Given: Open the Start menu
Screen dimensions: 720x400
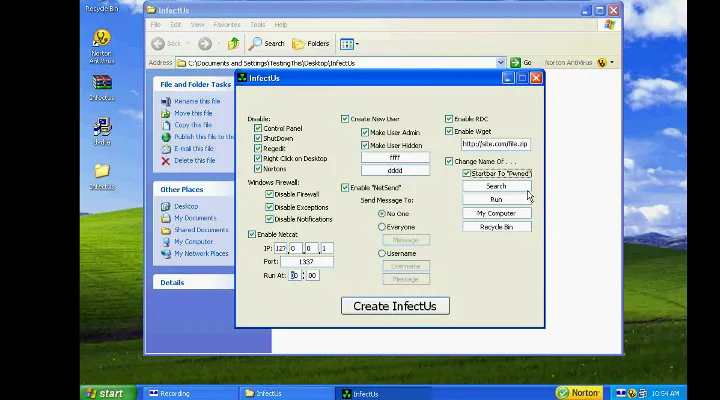Looking at the screenshot, I should tap(108, 393).
